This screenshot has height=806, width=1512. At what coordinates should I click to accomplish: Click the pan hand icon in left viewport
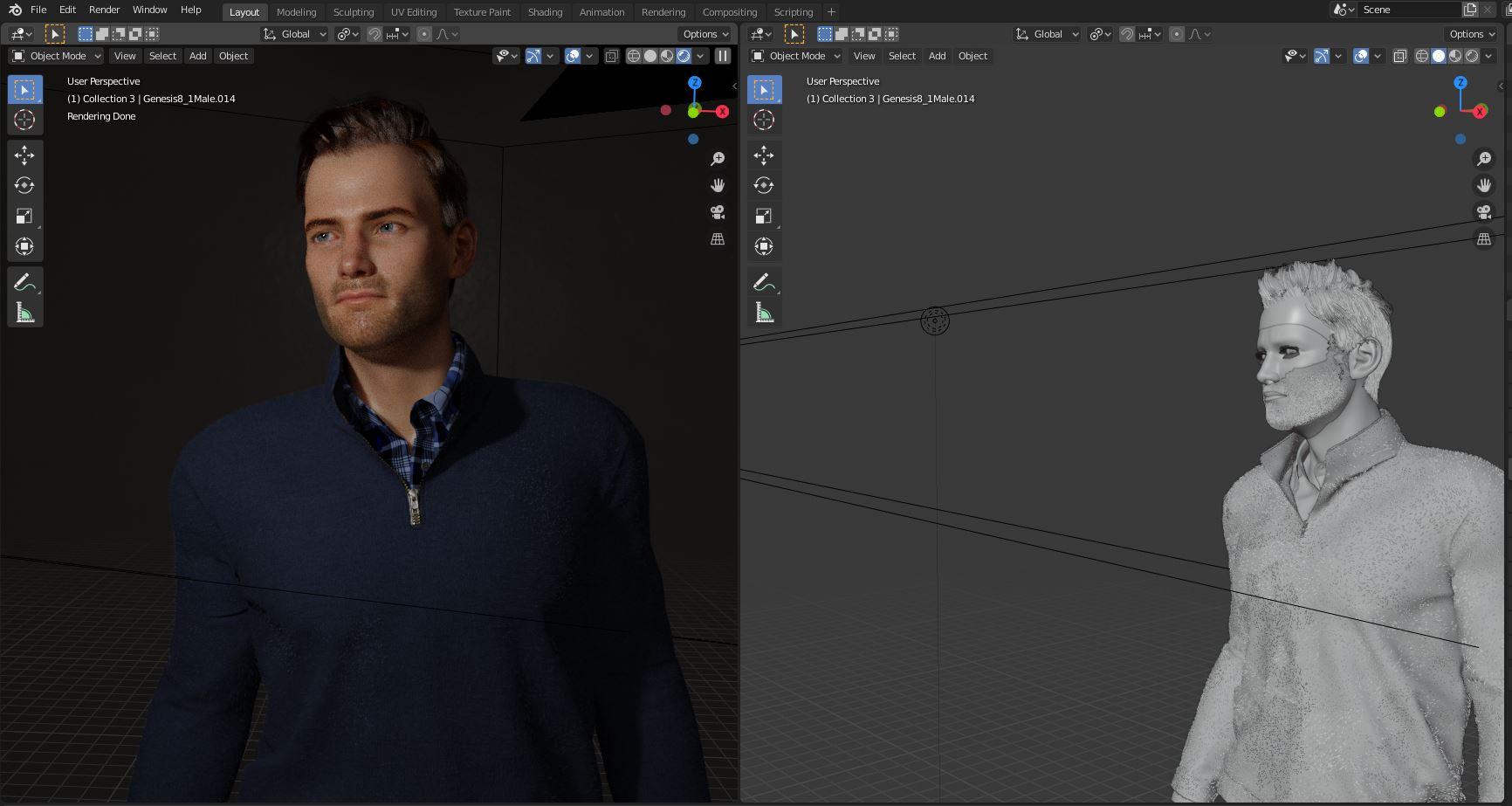(x=718, y=185)
